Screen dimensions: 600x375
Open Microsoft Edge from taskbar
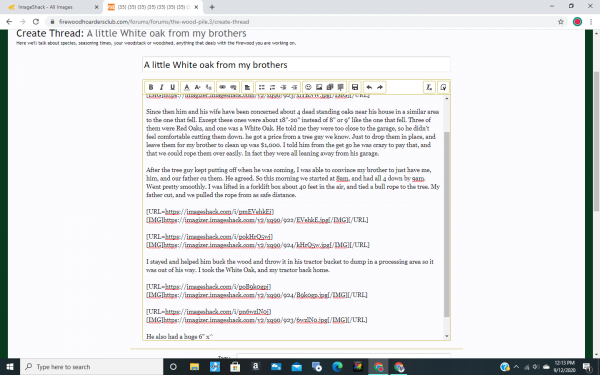(337, 367)
